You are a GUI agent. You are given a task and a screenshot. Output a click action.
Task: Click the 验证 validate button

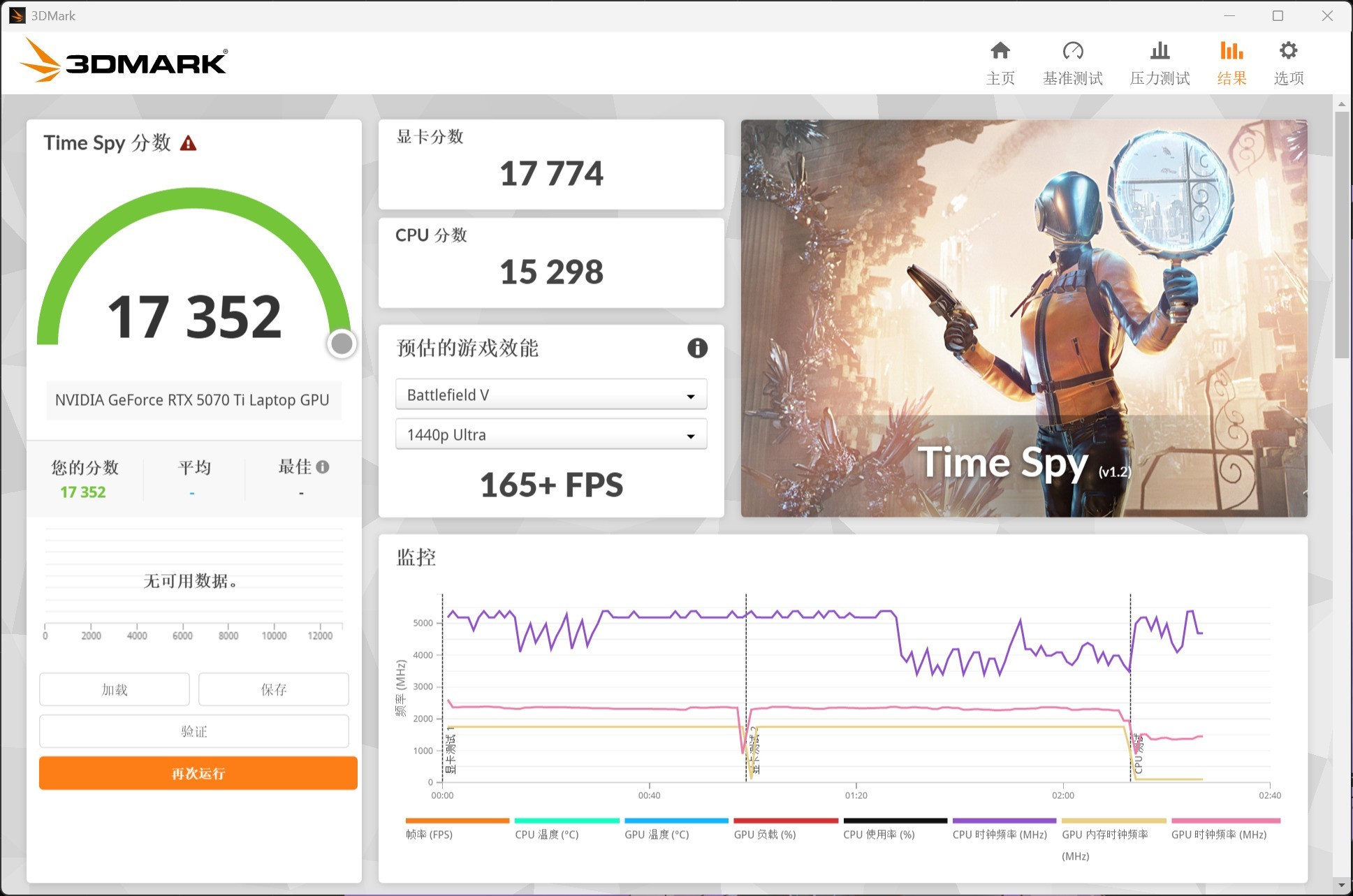click(193, 731)
